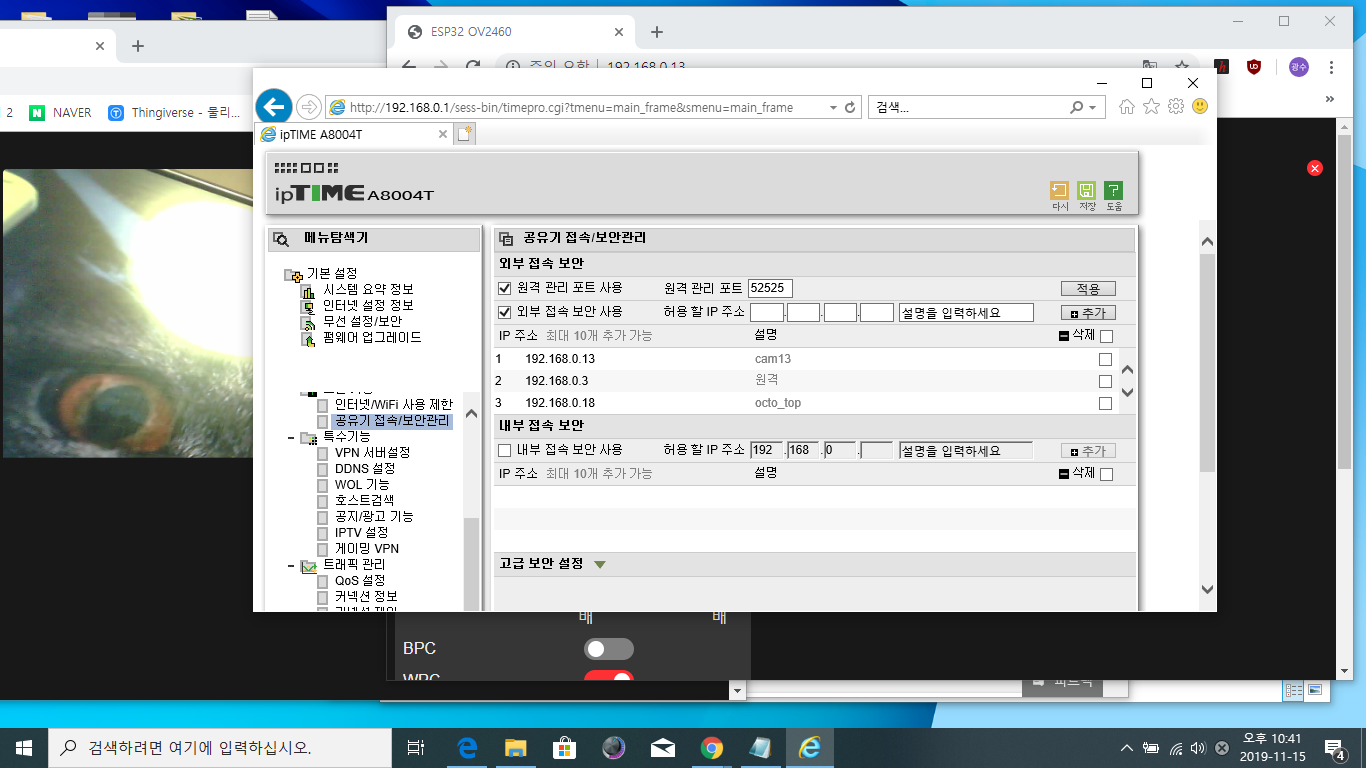Uncheck the 원격 관리 포트 사용 checkbox
Image resolution: width=1366 pixels, height=768 pixels.
coord(504,288)
